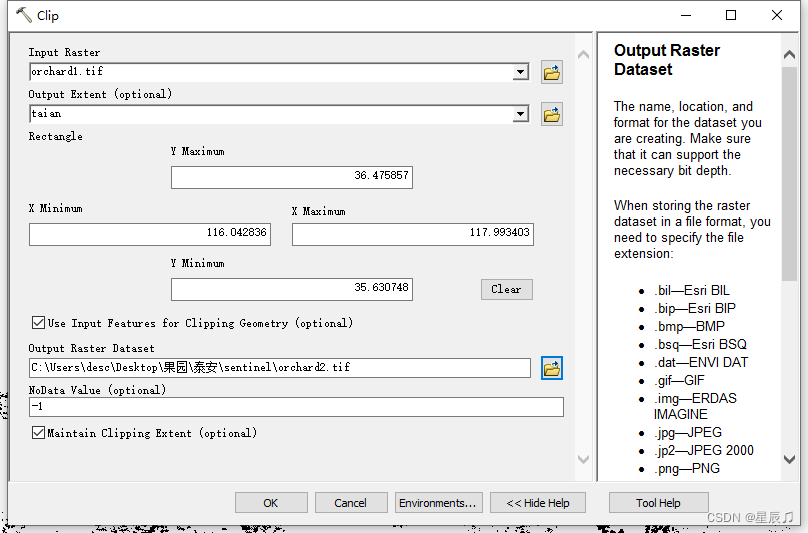
Task: Toggle Maintain Clipping Extent checkbox
Action: [38, 432]
